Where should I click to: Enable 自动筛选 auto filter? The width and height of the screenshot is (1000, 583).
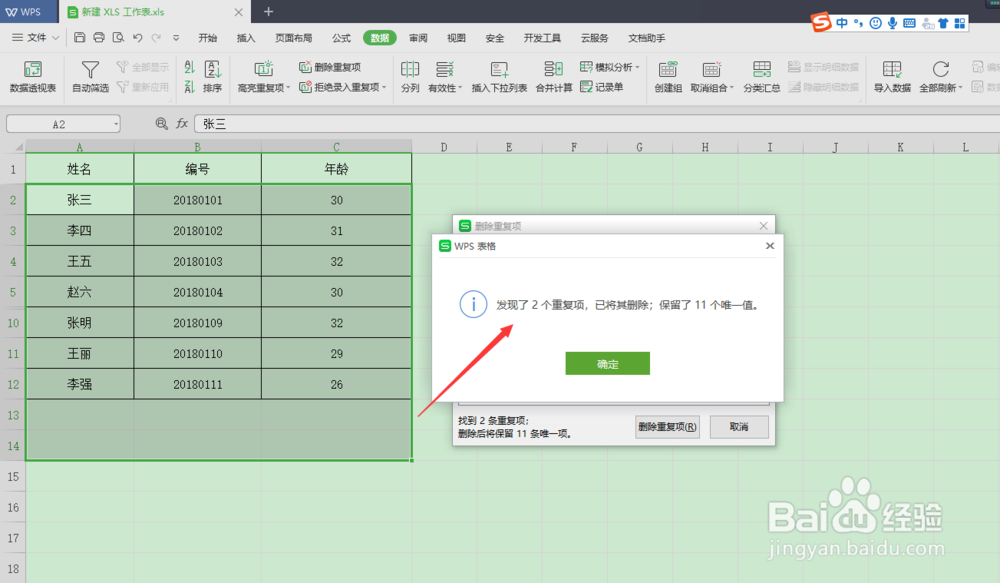pos(89,78)
